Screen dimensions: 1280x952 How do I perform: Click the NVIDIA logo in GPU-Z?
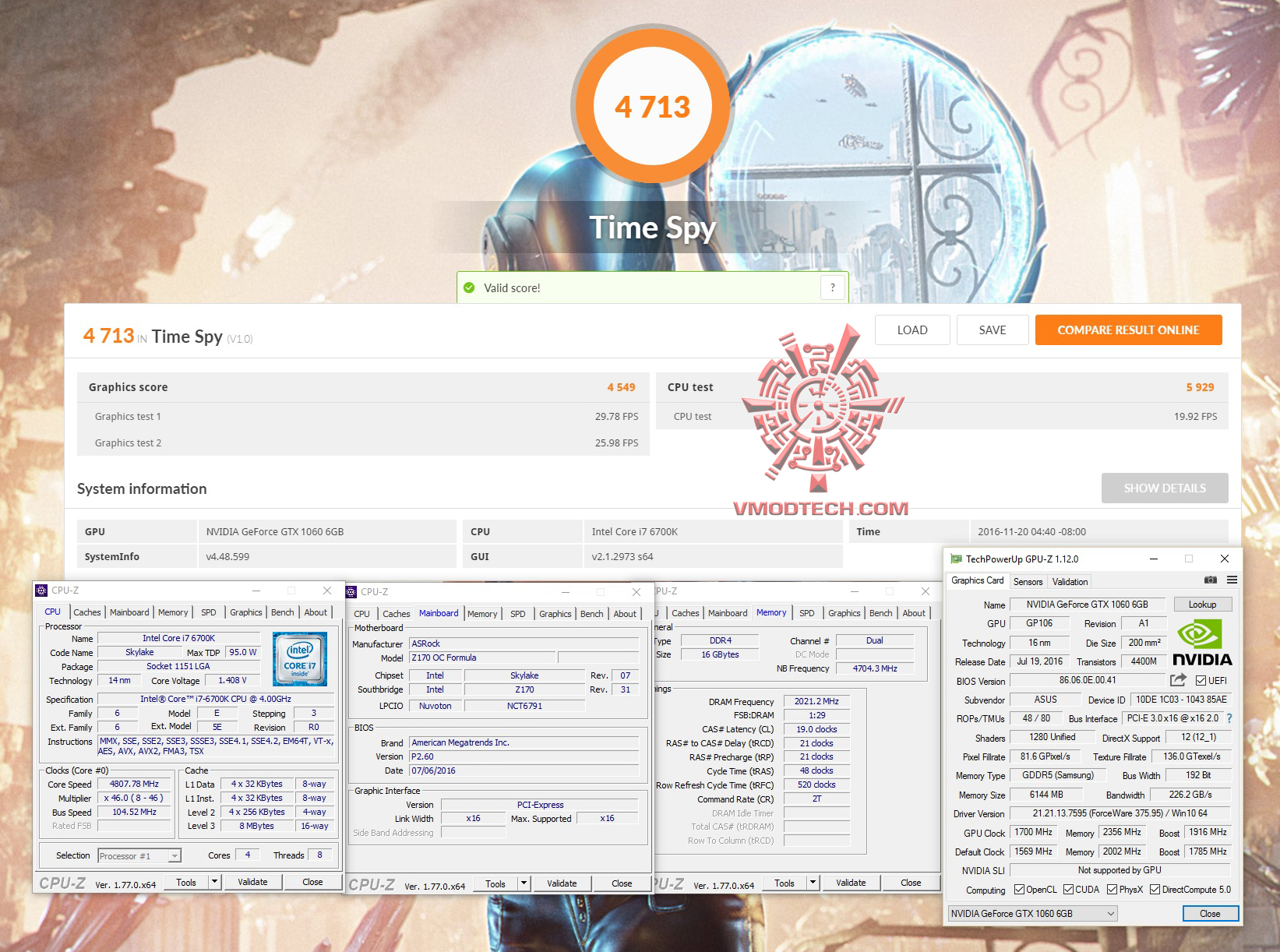coord(1202,643)
